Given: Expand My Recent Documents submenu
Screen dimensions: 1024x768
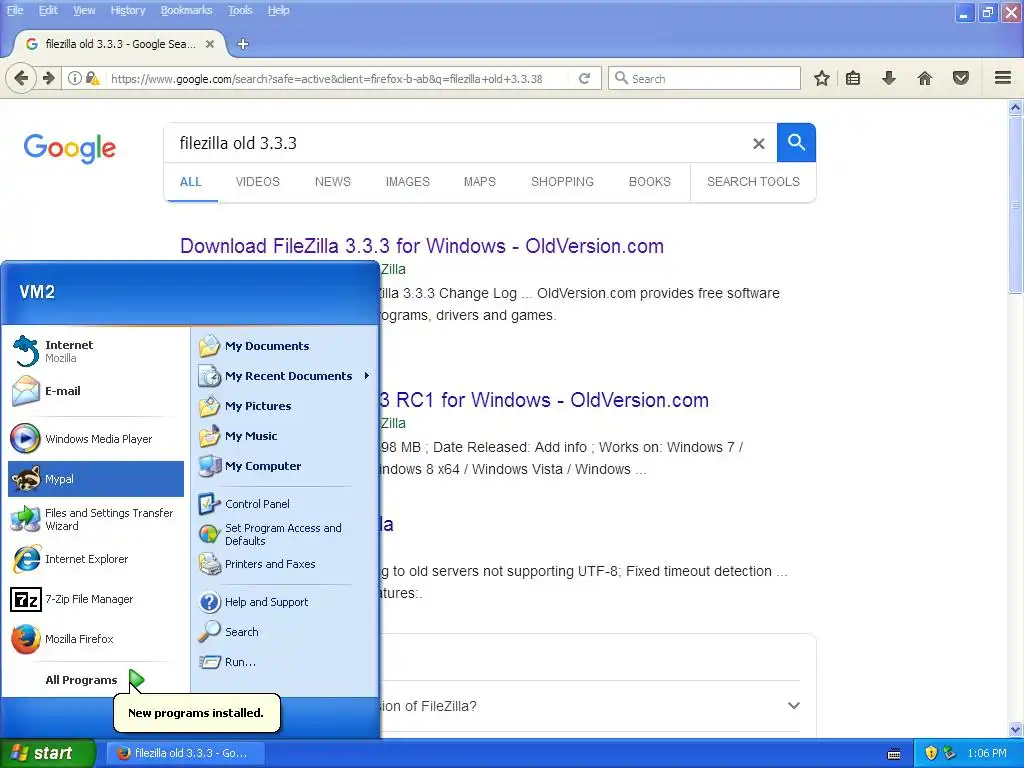Looking at the screenshot, I should 285,376.
